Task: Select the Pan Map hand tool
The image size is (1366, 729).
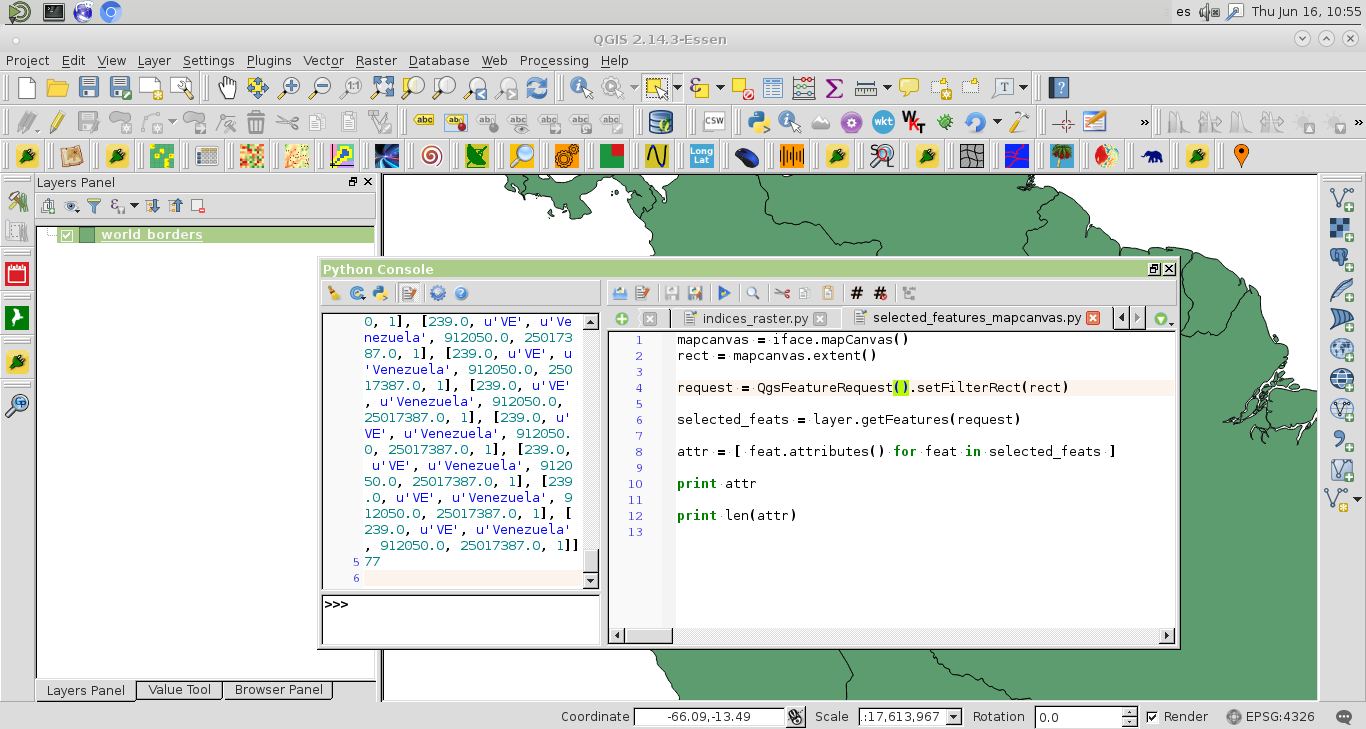Action: pos(227,88)
